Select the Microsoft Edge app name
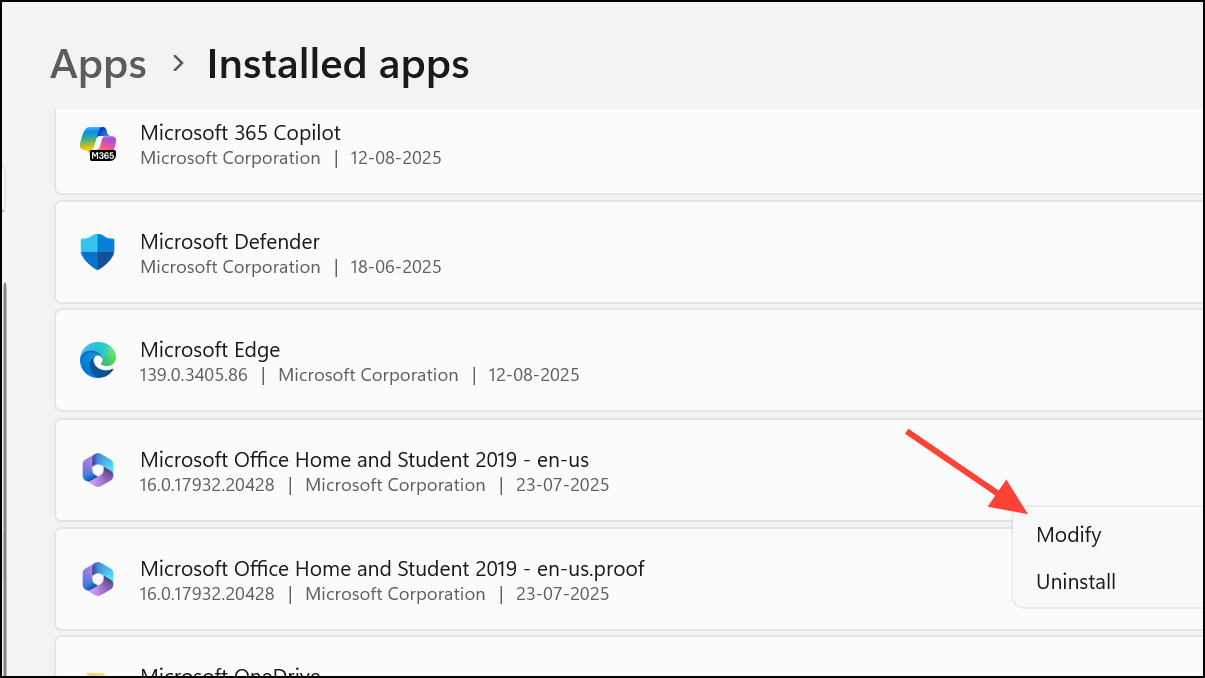Screen dimensions: 1205x678 210,350
